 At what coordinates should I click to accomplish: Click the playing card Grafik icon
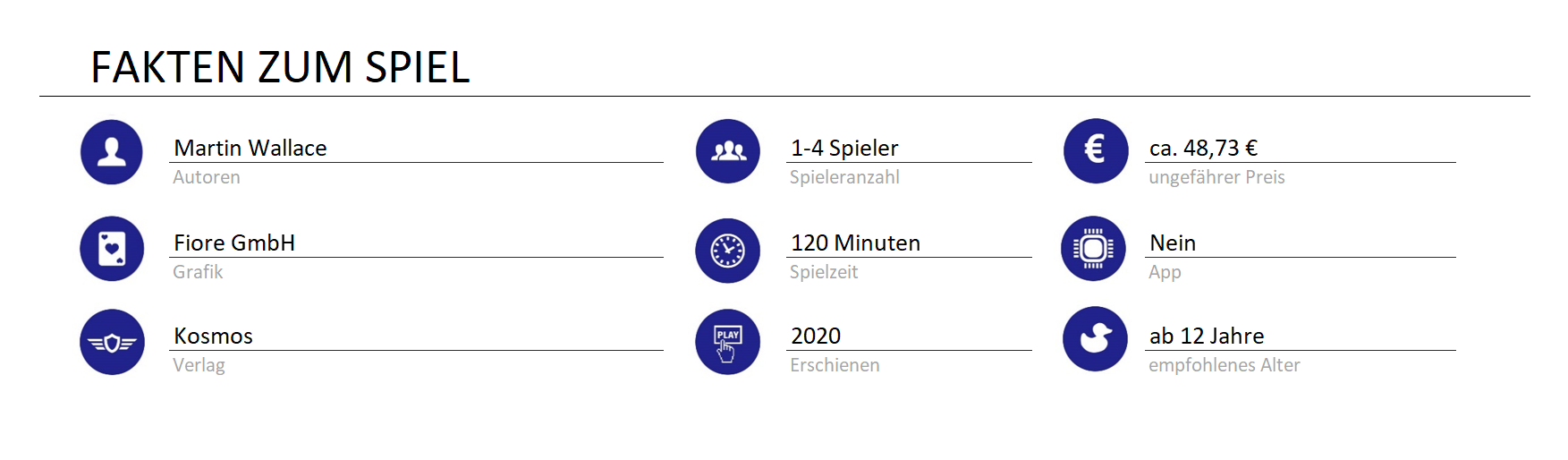[112, 249]
